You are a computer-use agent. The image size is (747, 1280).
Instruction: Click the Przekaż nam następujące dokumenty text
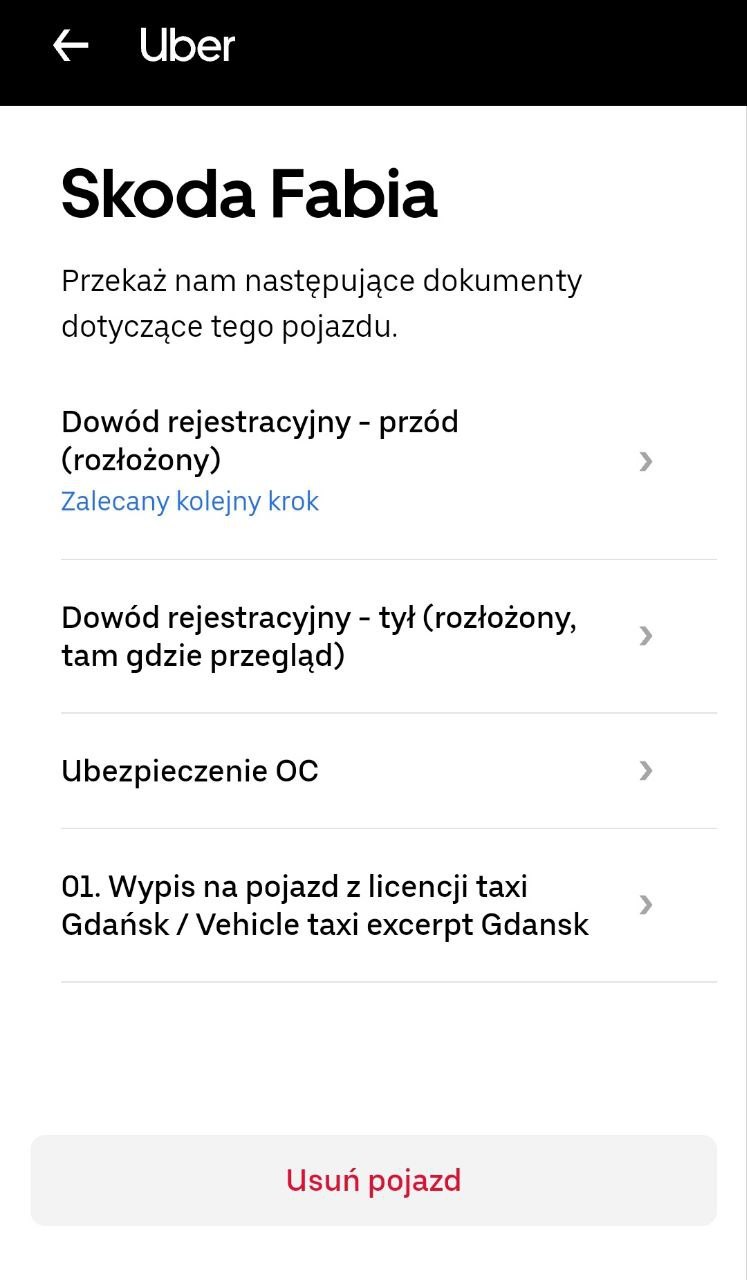click(x=321, y=281)
